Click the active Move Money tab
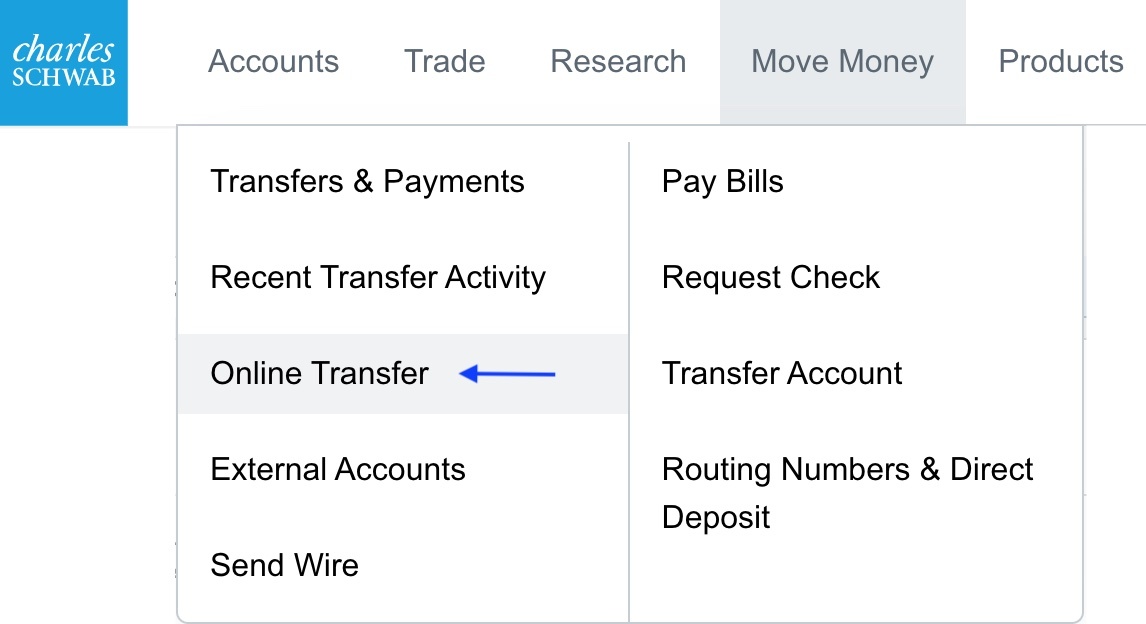The width and height of the screenshot is (1146, 624). (842, 62)
